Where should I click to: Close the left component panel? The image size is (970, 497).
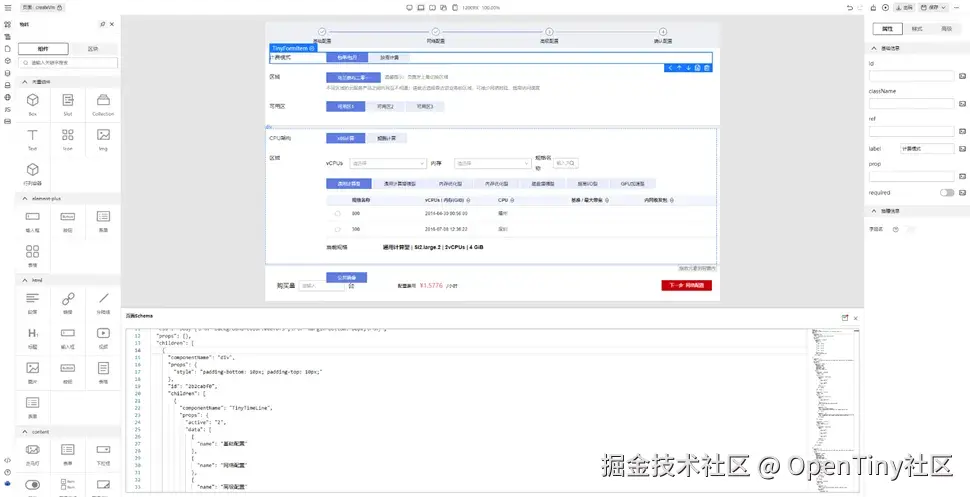click(x=112, y=24)
